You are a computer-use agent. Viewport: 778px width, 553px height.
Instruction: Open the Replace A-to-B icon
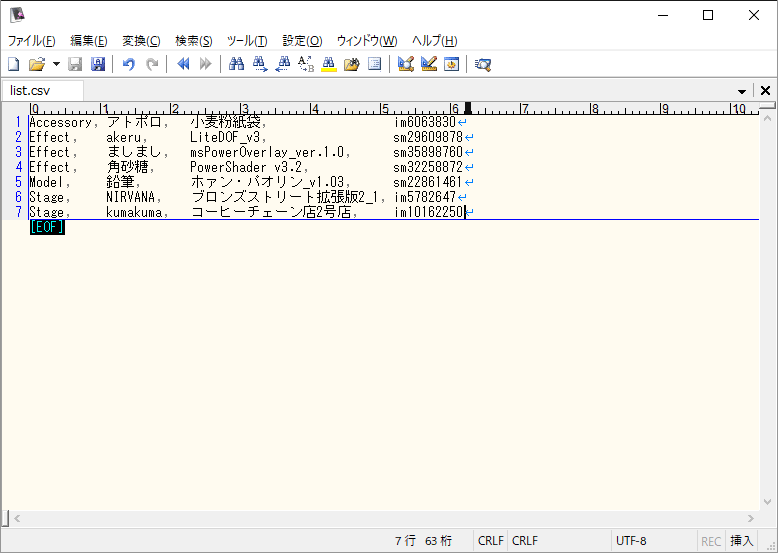pyautogui.click(x=306, y=64)
